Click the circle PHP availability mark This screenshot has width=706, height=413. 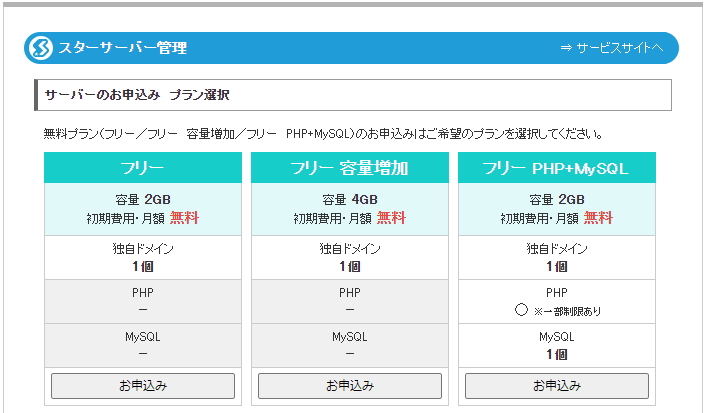pos(521,310)
